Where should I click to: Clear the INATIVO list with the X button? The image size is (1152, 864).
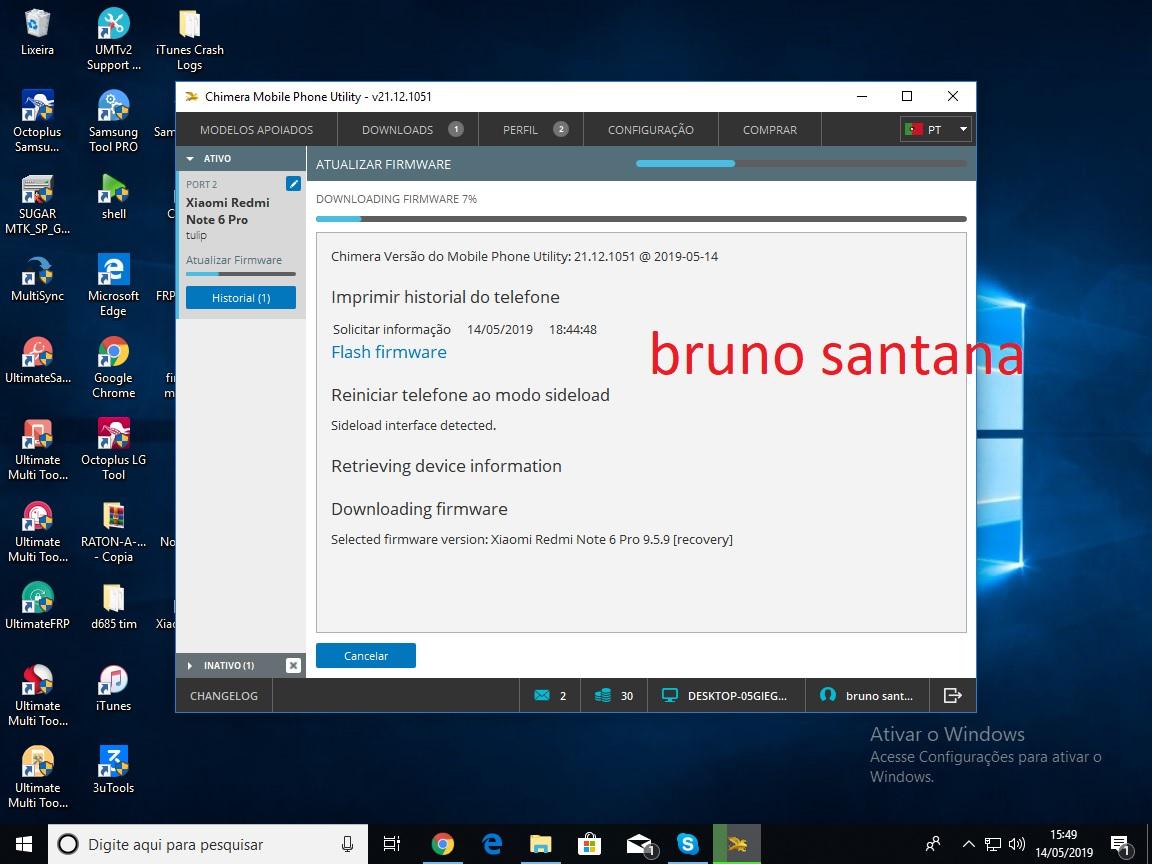[293, 666]
